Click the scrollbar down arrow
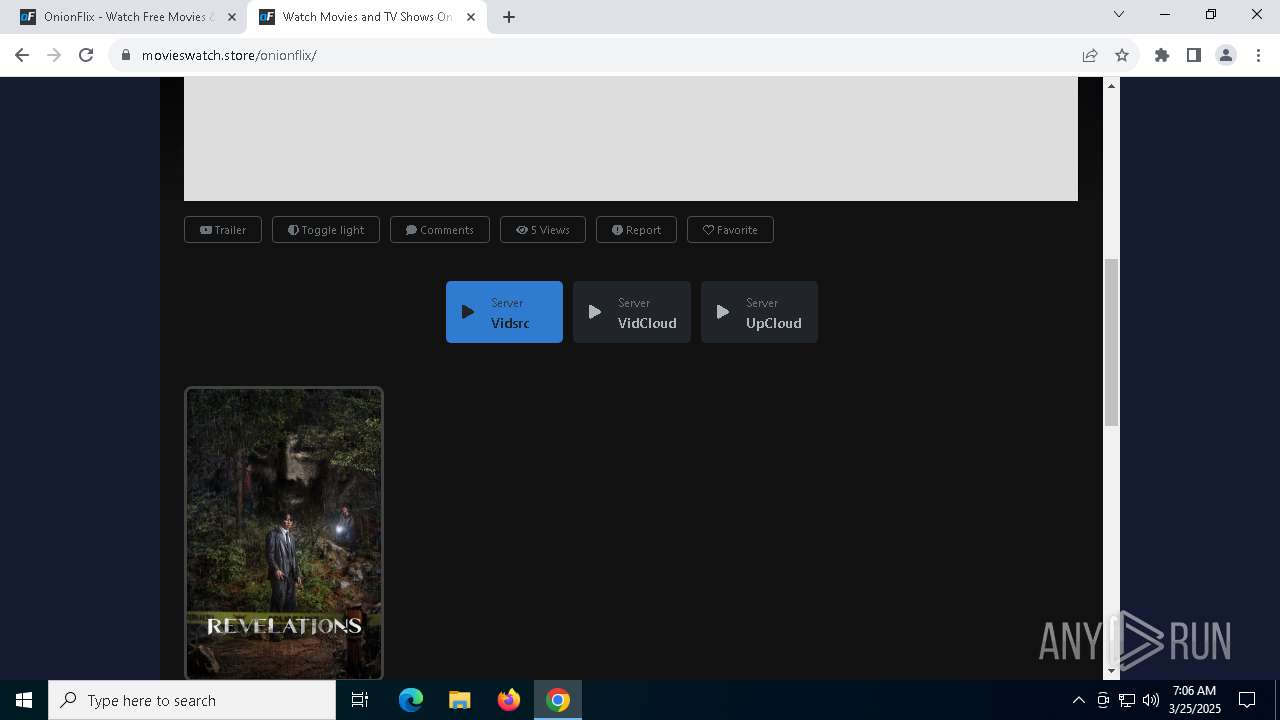Screen dimensions: 1280x720 point(1111,672)
